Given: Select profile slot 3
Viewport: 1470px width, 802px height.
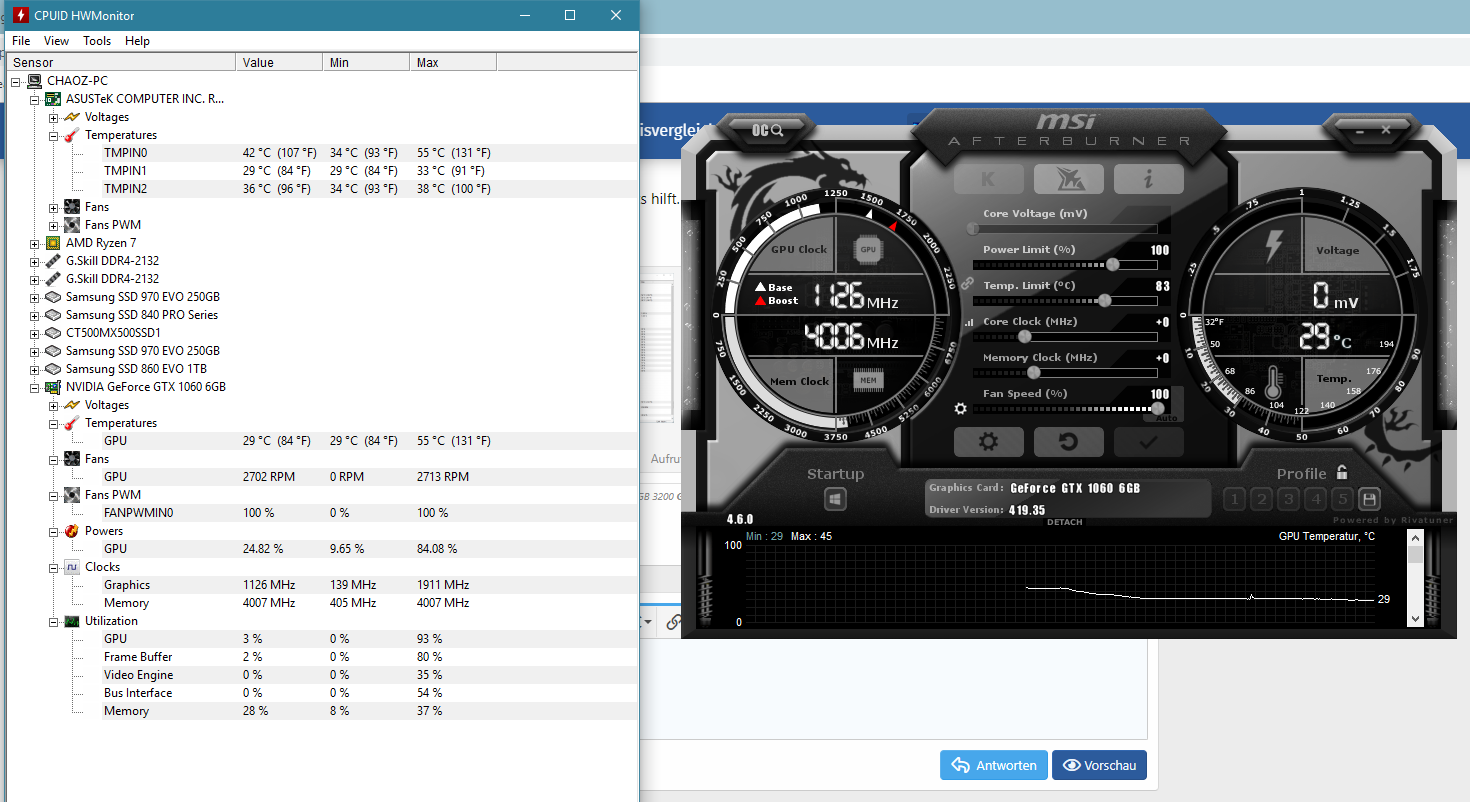Looking at the screenshot, I should (x=1289, y=499).
